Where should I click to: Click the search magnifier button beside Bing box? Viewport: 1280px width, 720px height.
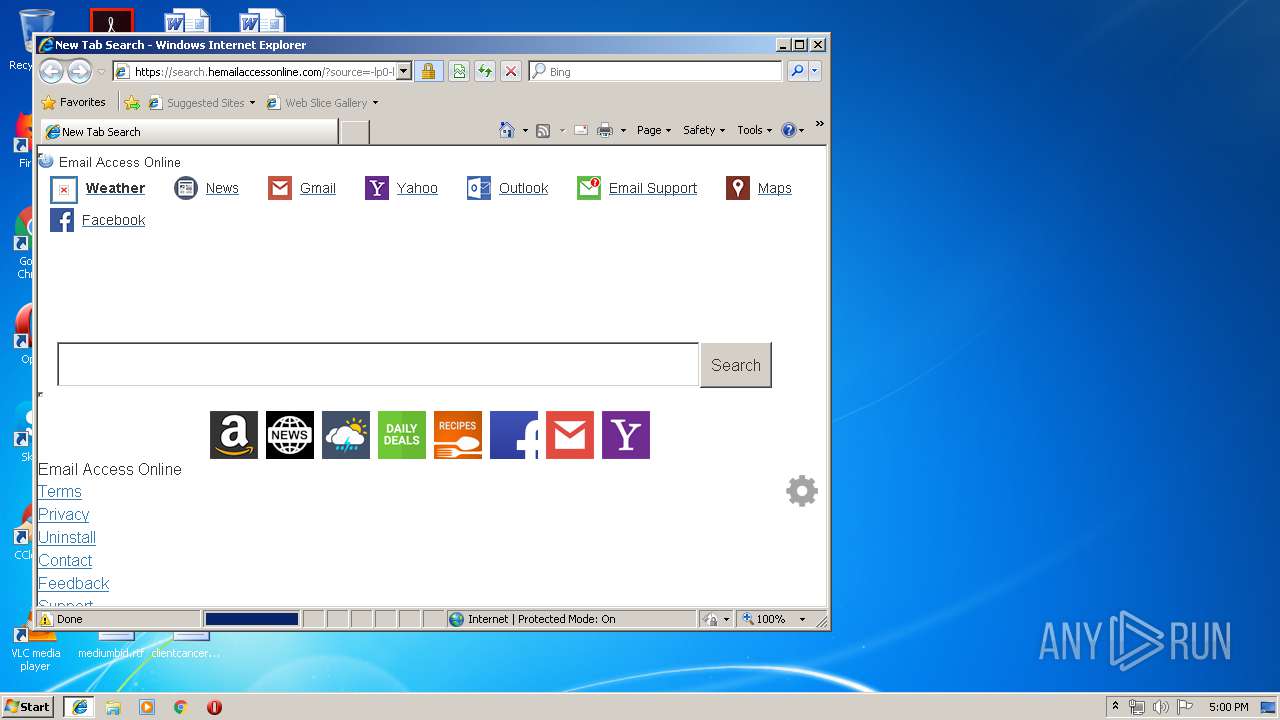[797, 71]
